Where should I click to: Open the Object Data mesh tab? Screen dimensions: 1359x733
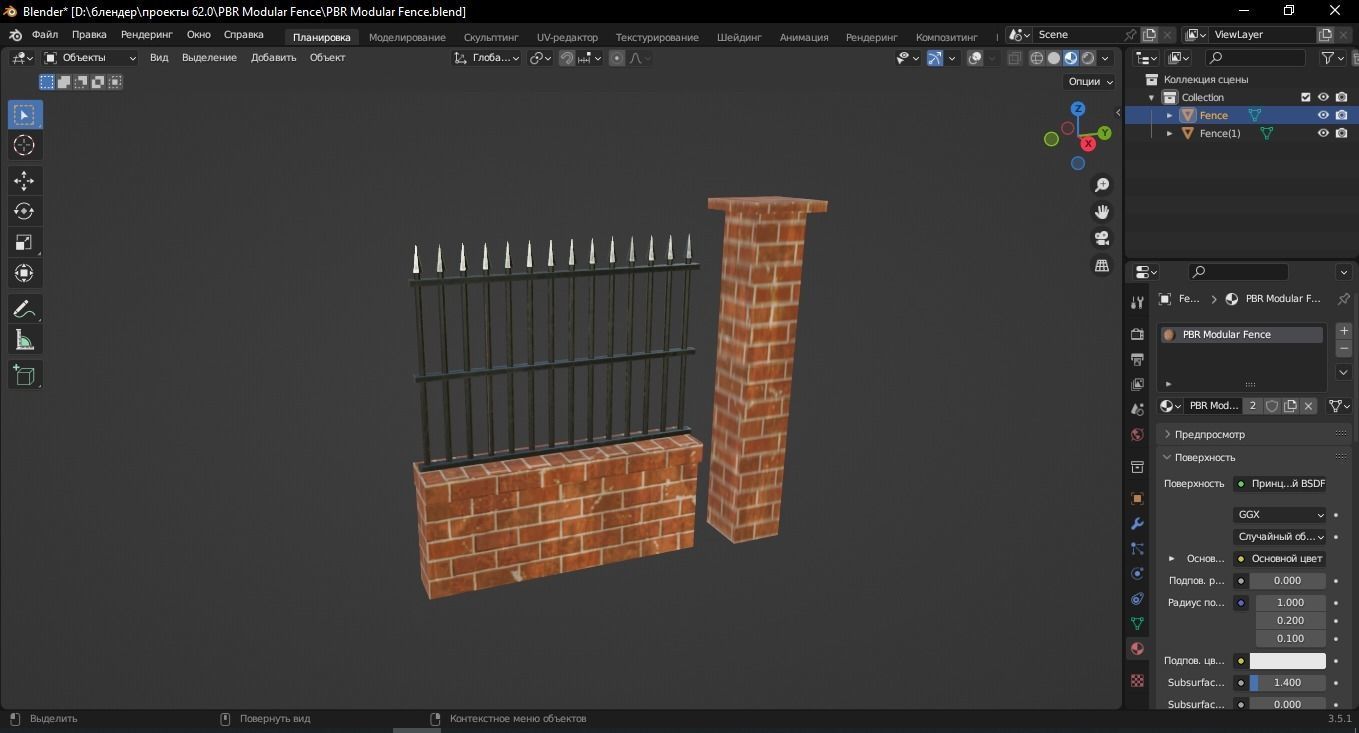tap(1137, 623)
